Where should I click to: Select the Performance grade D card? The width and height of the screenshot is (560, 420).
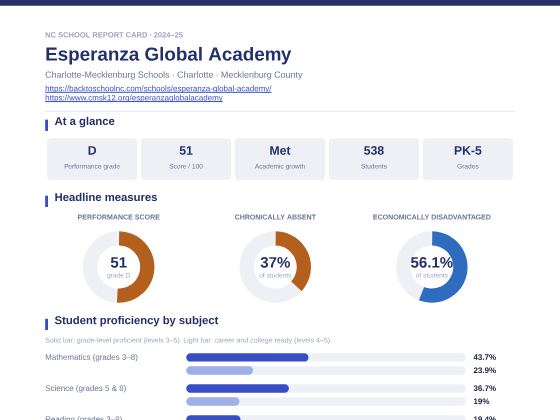tap(92, 159)
